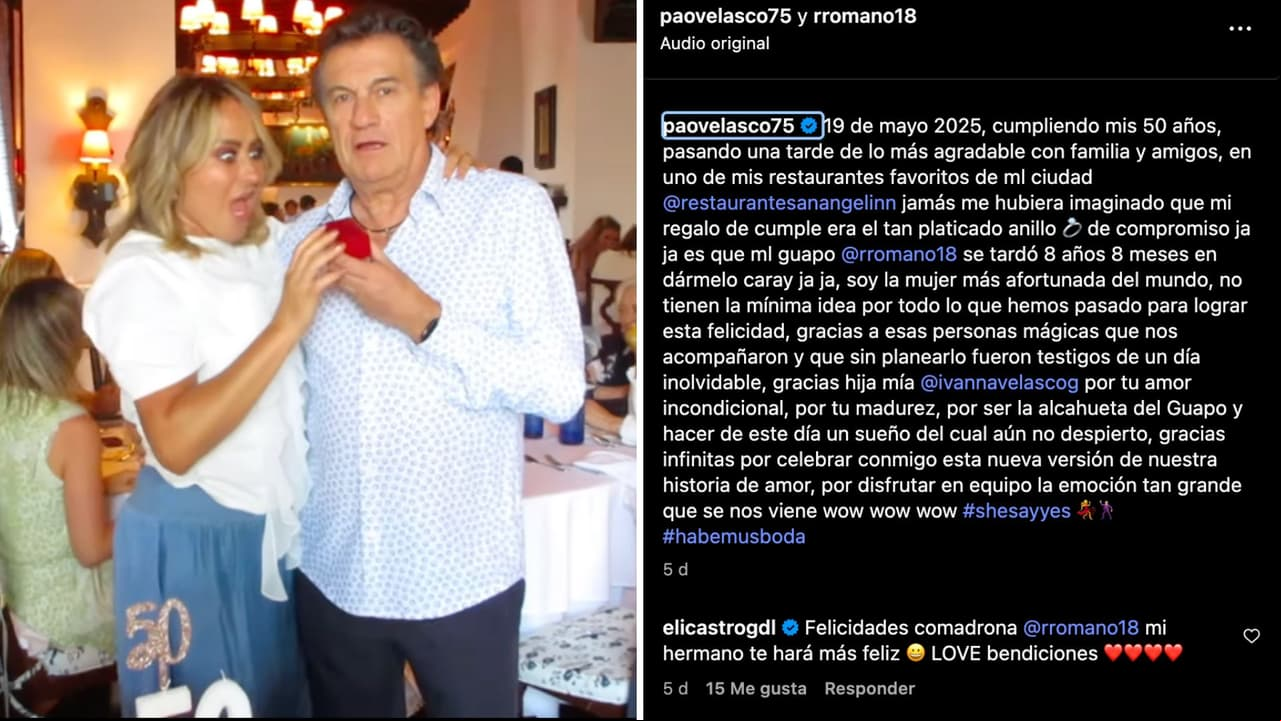
Task: Open the three-dot more options menu
Action: click(x=1239, y=28)
